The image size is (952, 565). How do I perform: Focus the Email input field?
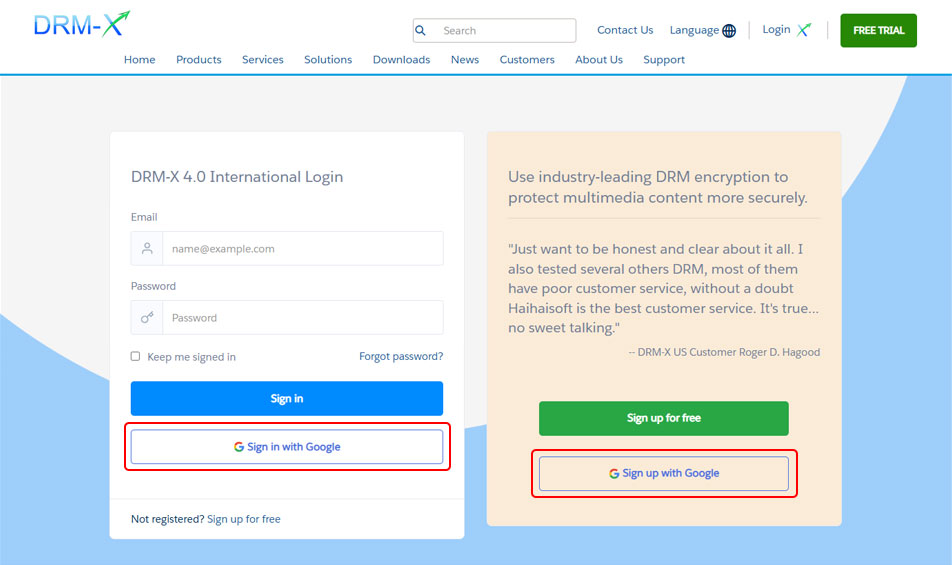click(x=302, y=248)
